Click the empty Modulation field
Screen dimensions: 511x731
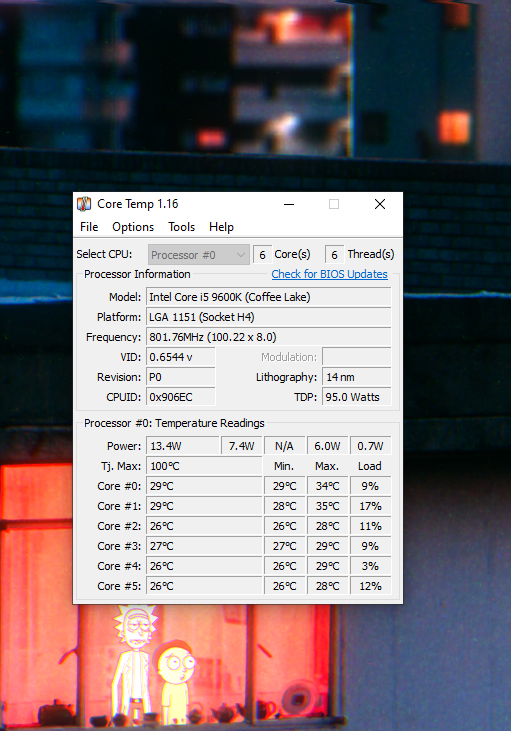357,357
